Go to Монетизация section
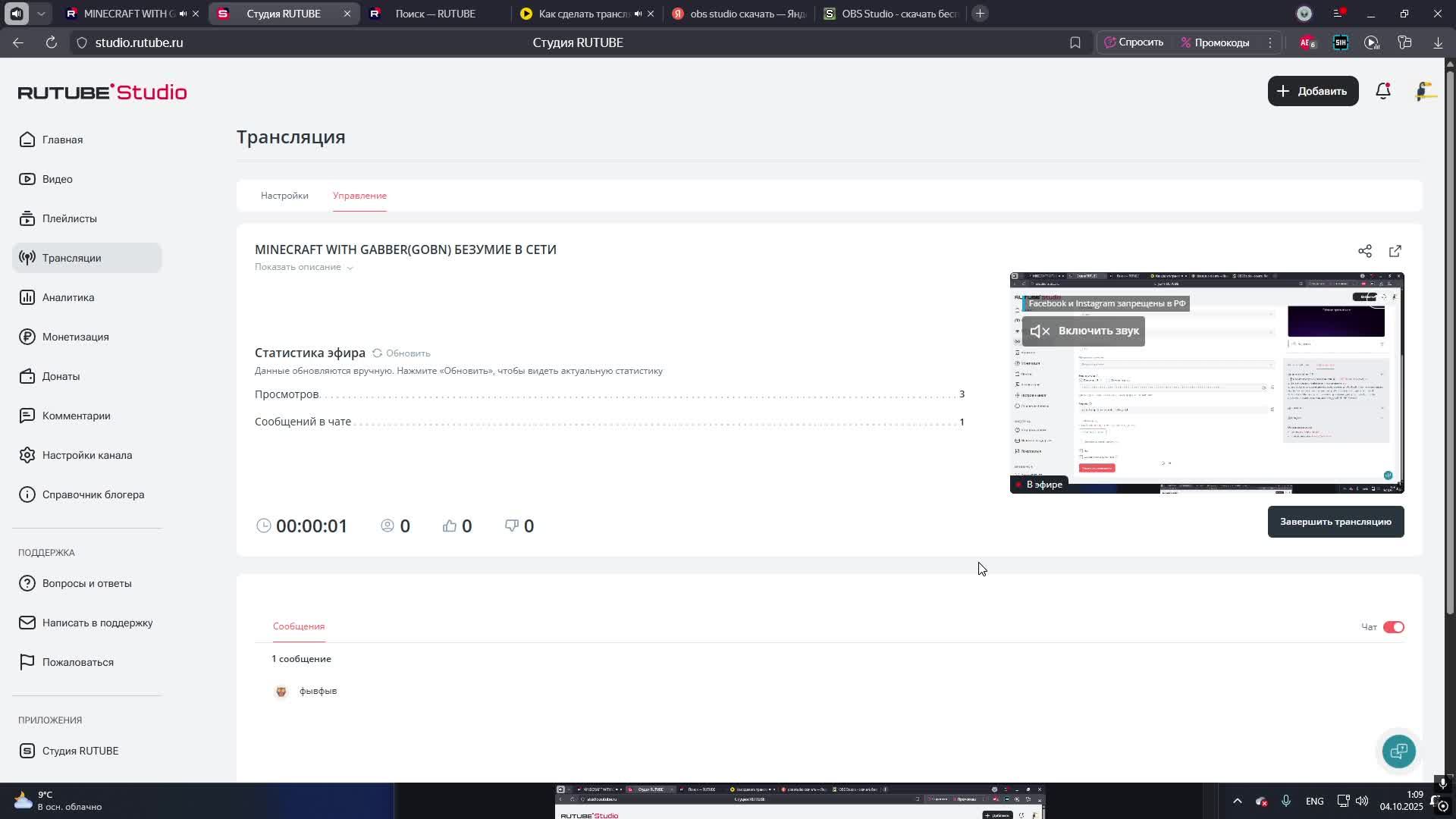Screen dimensions: 1456x819 75,337
